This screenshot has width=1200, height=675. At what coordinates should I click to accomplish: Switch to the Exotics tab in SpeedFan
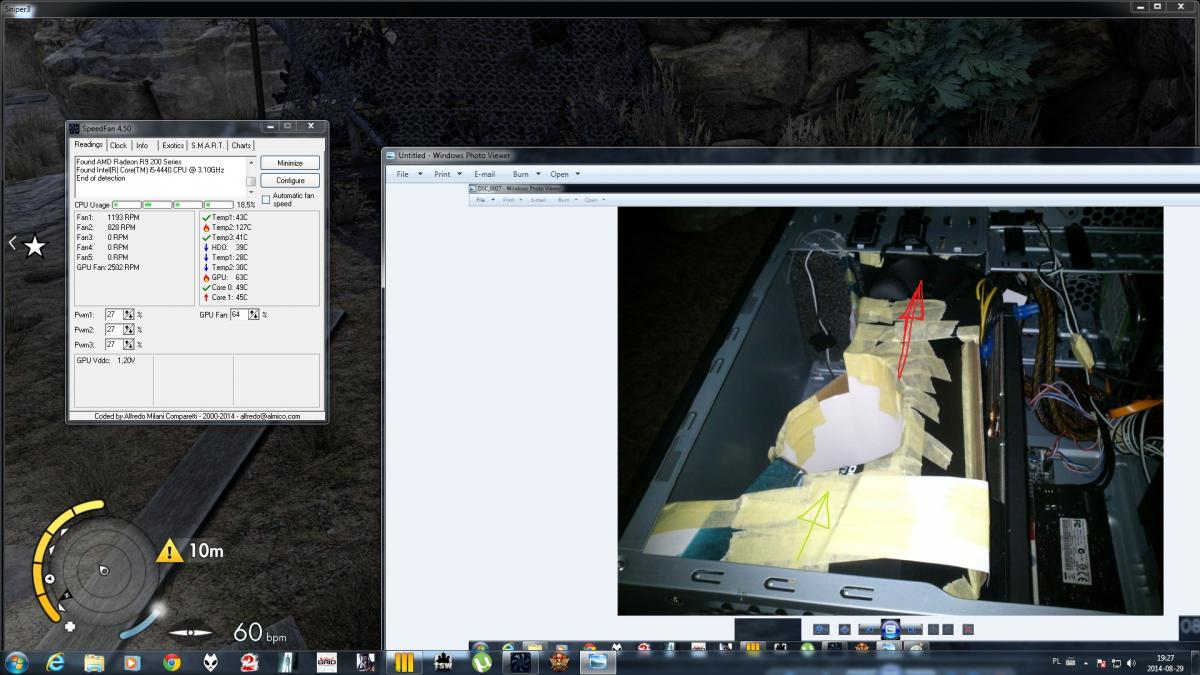pos(173,146)
